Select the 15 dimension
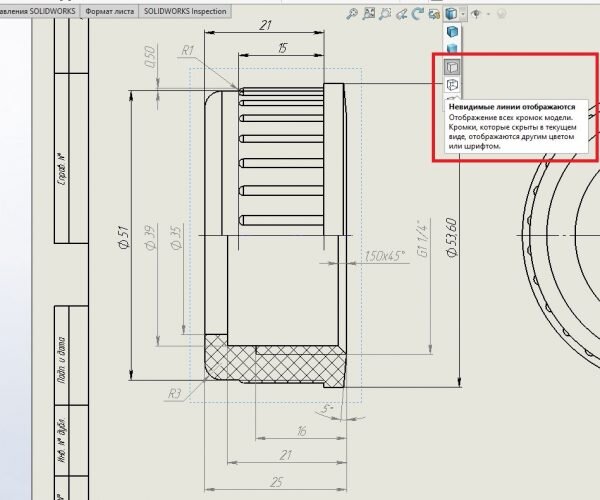600x500 pixels. tap(282, 48)
